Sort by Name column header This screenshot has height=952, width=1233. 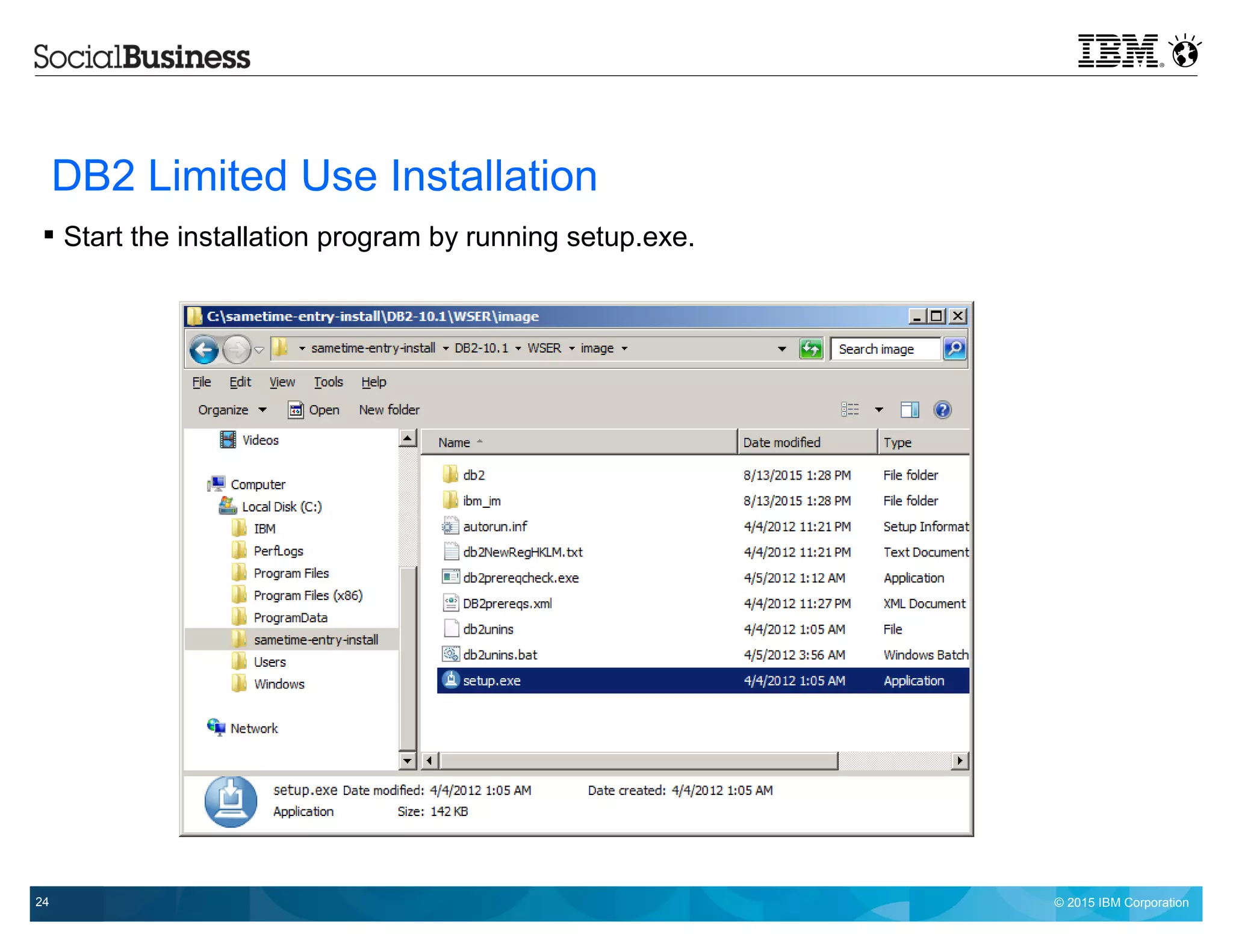[x=578, y=443]
